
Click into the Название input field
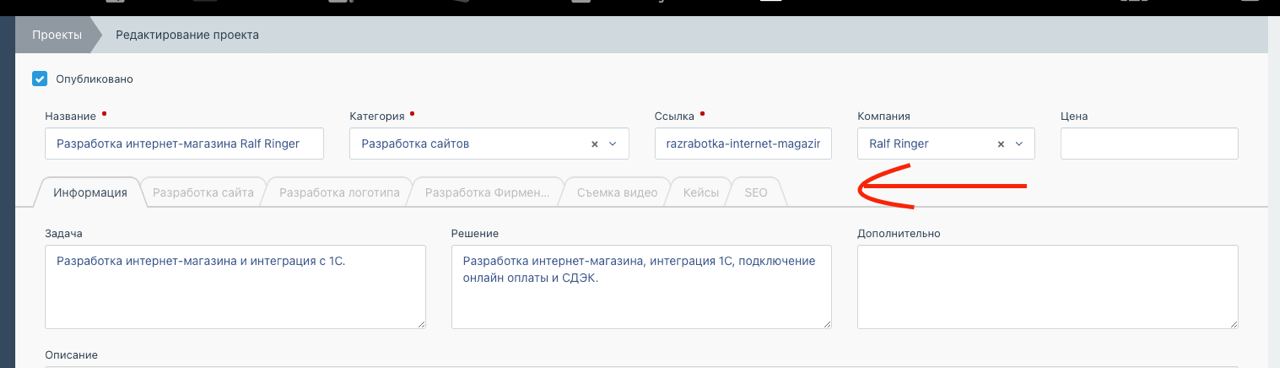tap(185, 144)
